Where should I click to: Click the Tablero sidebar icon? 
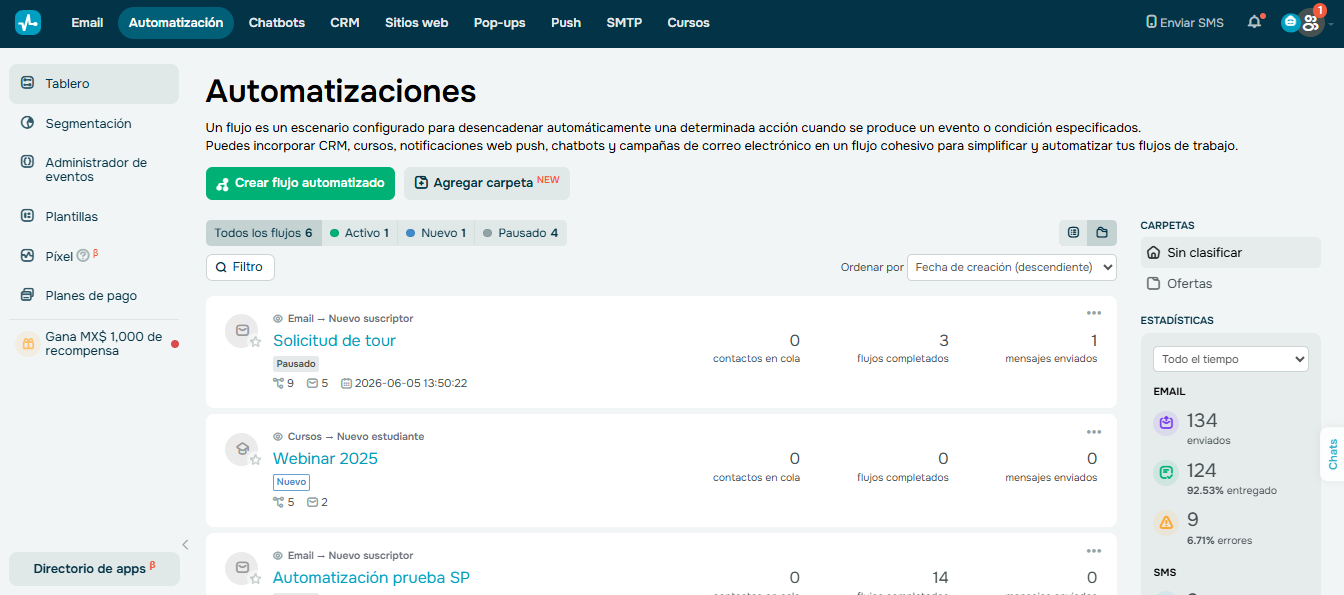click(27, 83)
